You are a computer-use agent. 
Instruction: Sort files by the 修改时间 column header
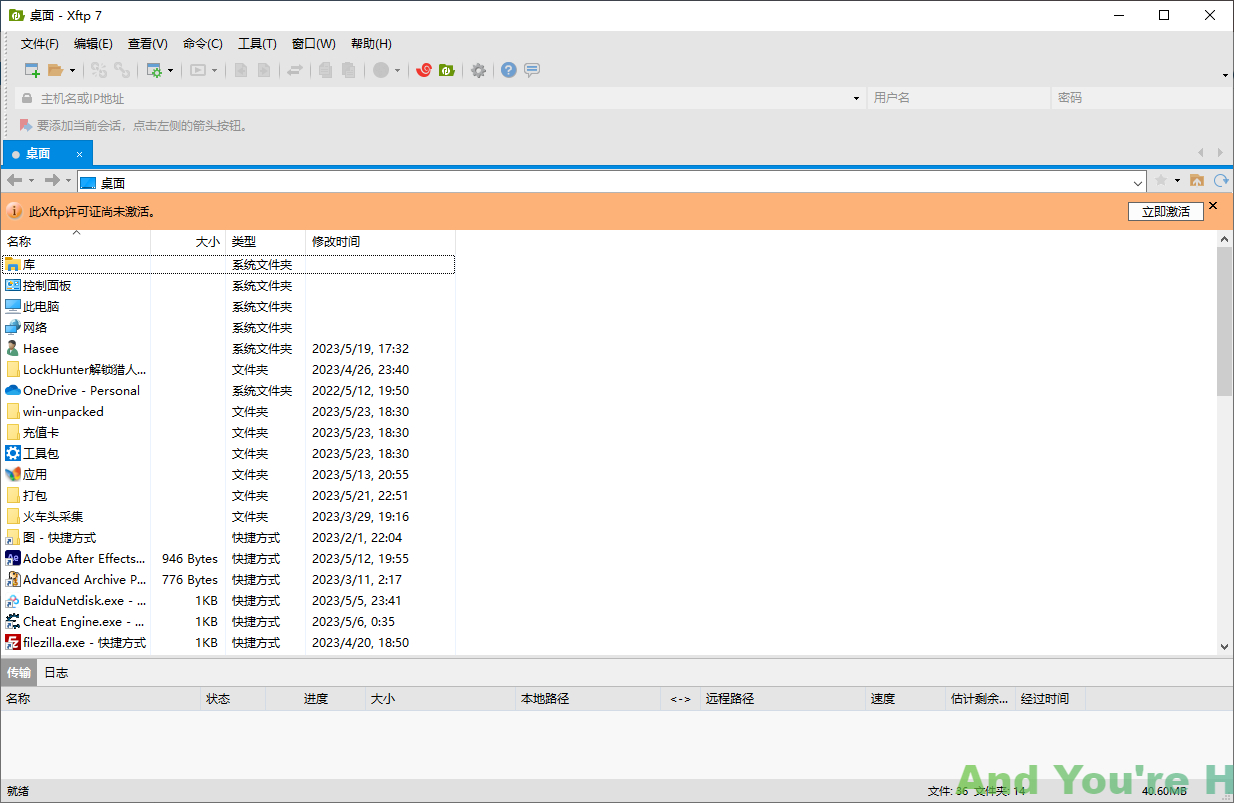[x=380, y=242]
